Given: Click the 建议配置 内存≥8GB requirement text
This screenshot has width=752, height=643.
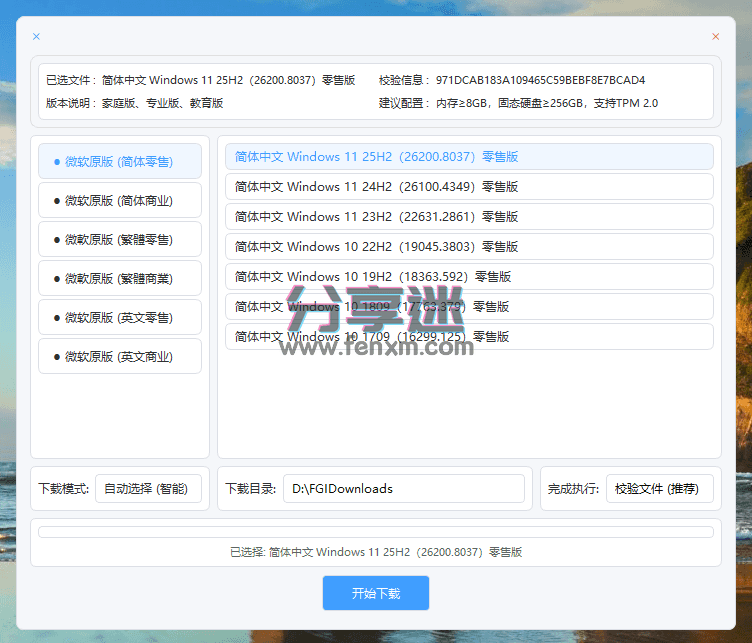Looking at the screenshot, I should (518, 103).
